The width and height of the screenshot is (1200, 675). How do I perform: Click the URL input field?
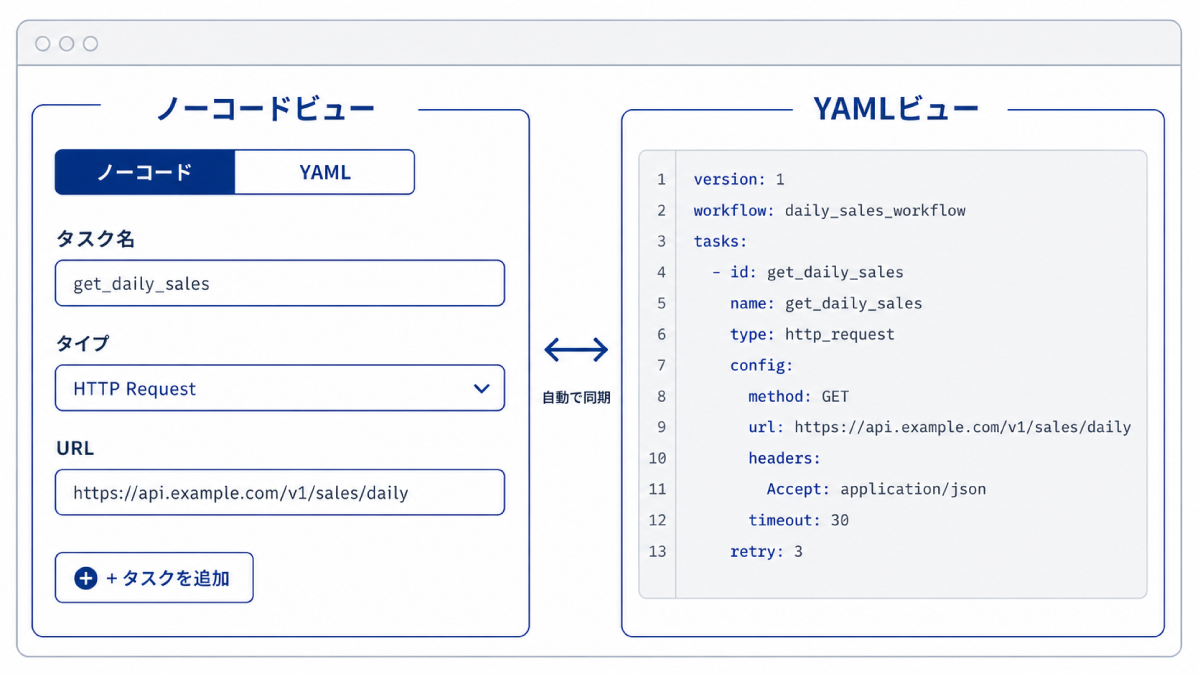[280, 492]
